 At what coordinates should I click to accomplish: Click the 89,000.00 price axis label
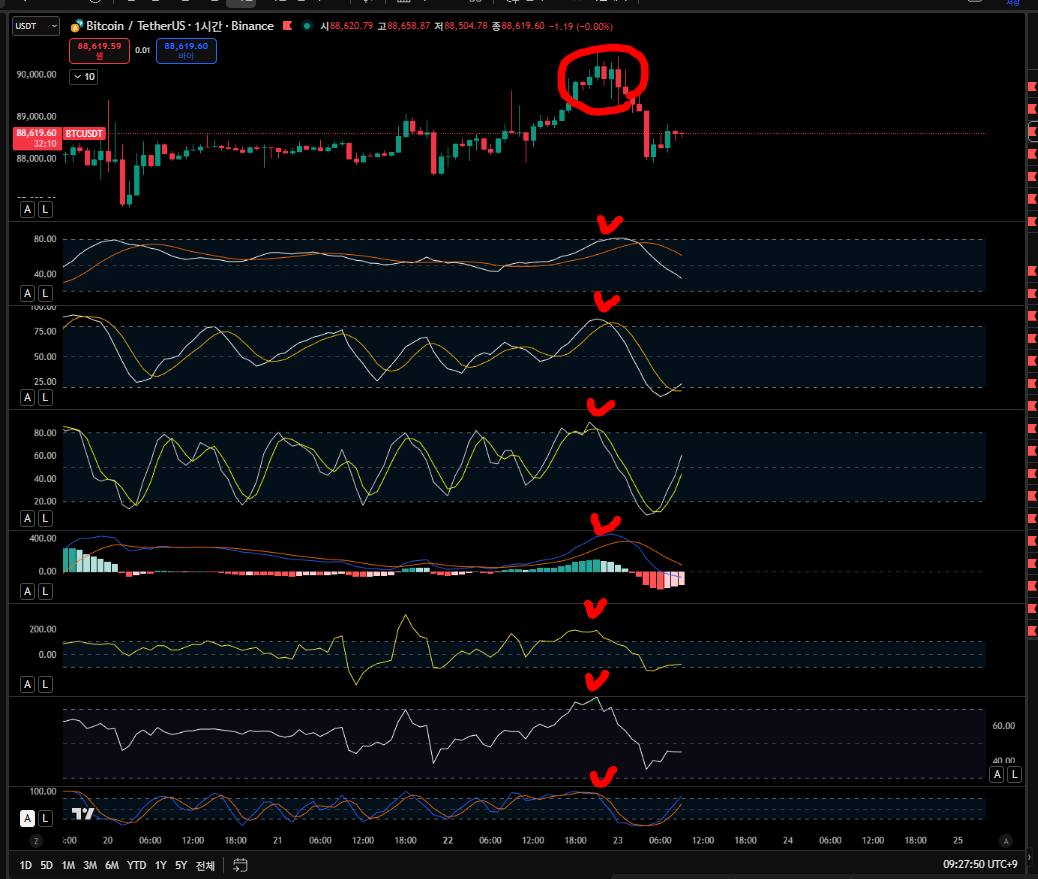tap(36, 116)
